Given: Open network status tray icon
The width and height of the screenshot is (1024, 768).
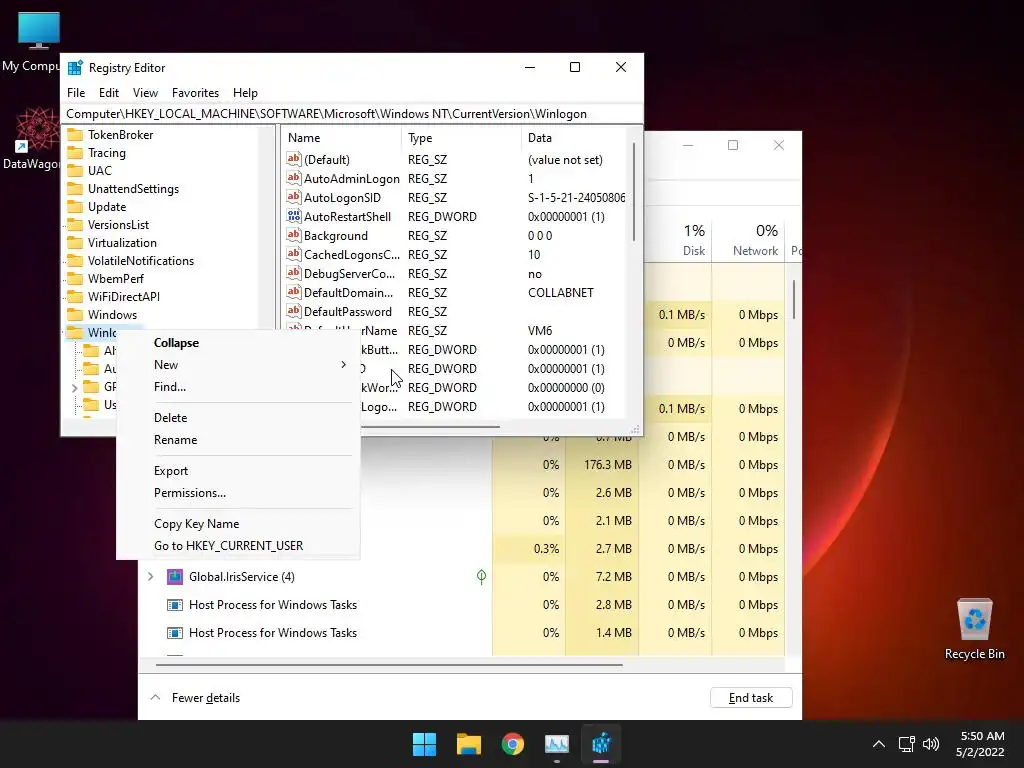Looking at the screenshot, I should coord(906,744).
